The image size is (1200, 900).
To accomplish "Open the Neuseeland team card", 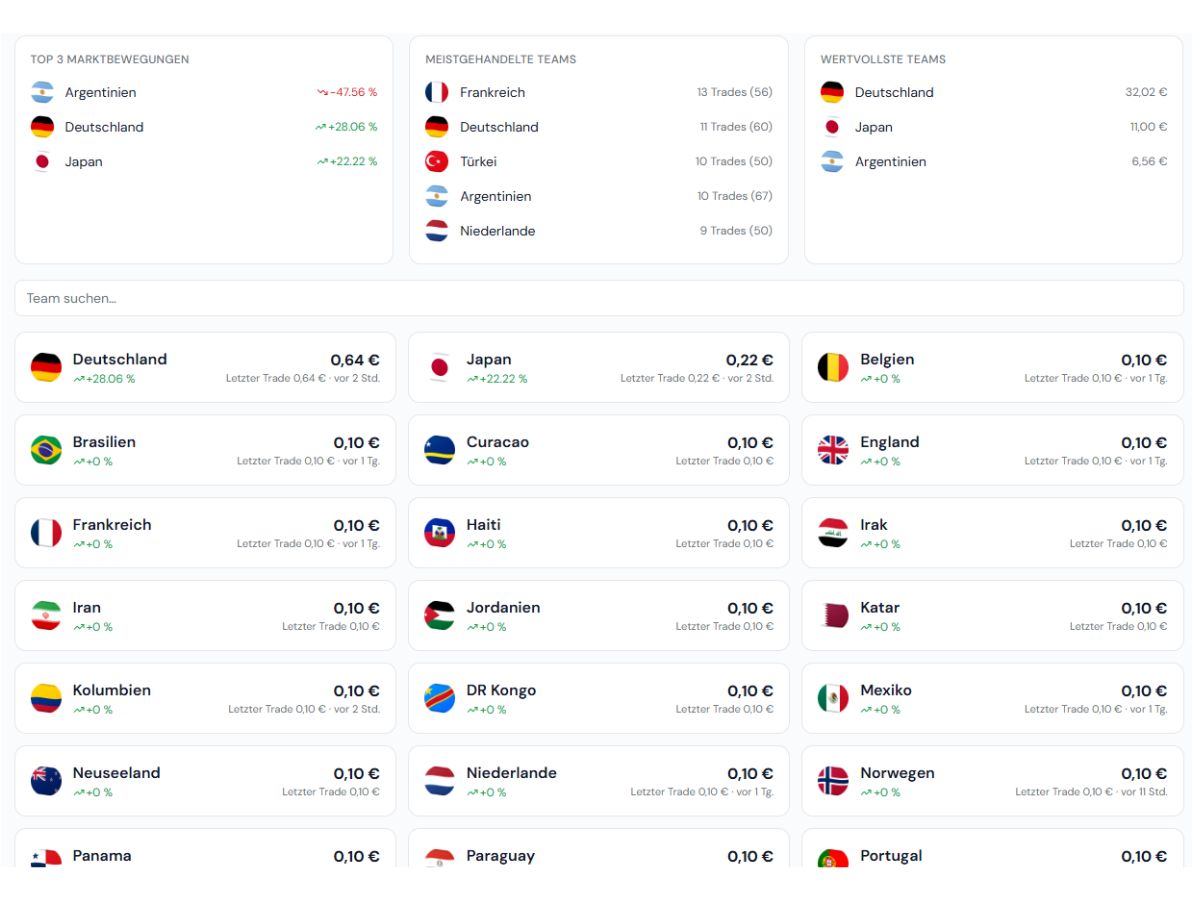I will tap(205, 781).
